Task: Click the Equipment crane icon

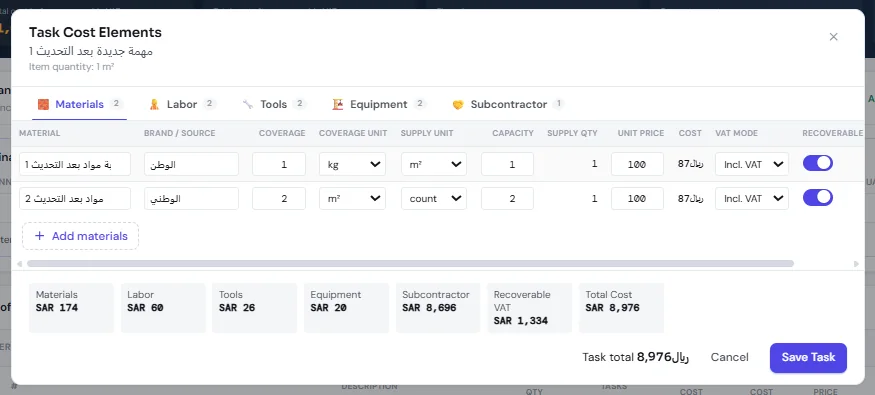Action: 337,104
